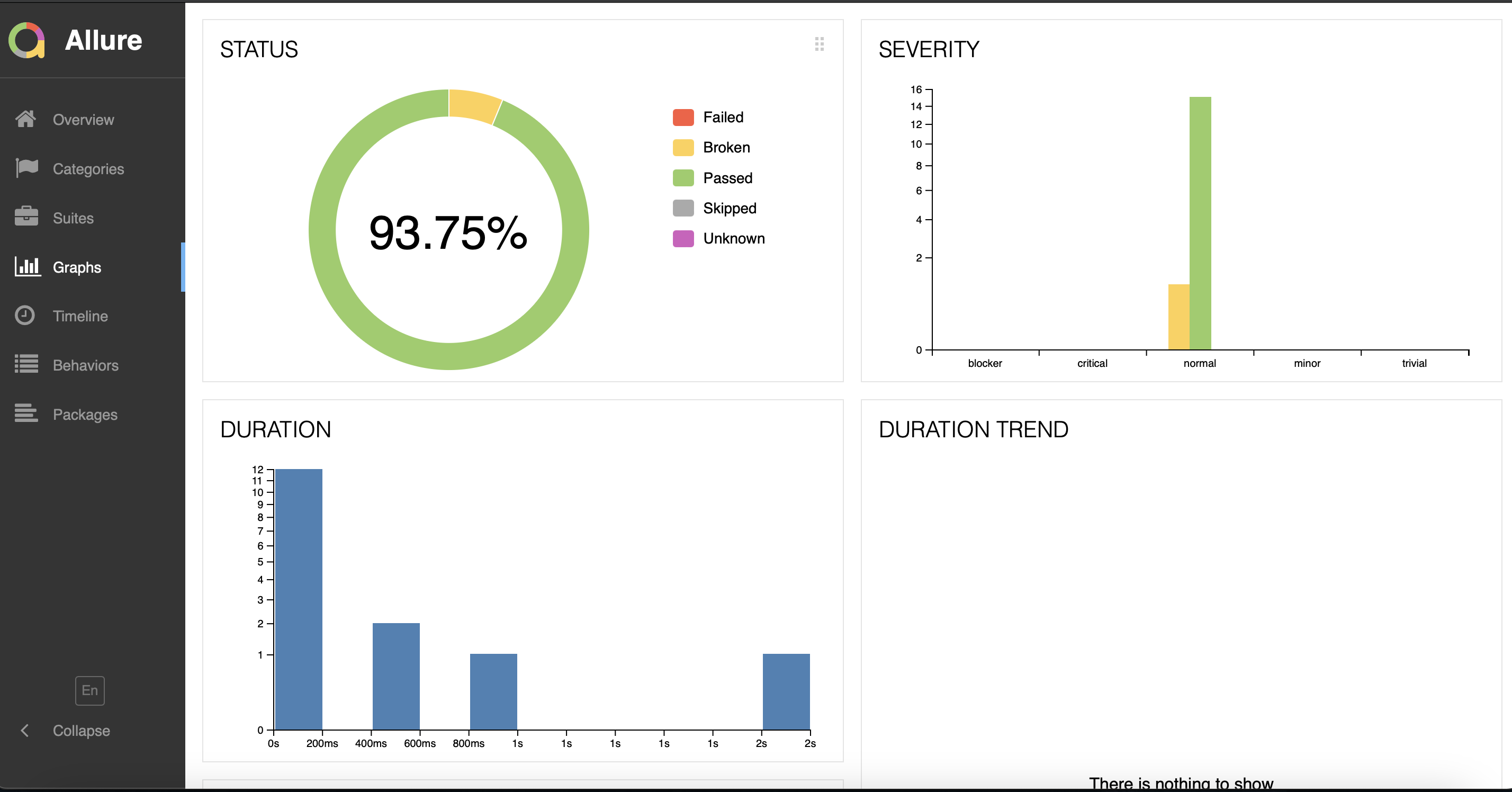Click the Collapse label in sidebar
Screen dimensions: 1512x792
81,731
